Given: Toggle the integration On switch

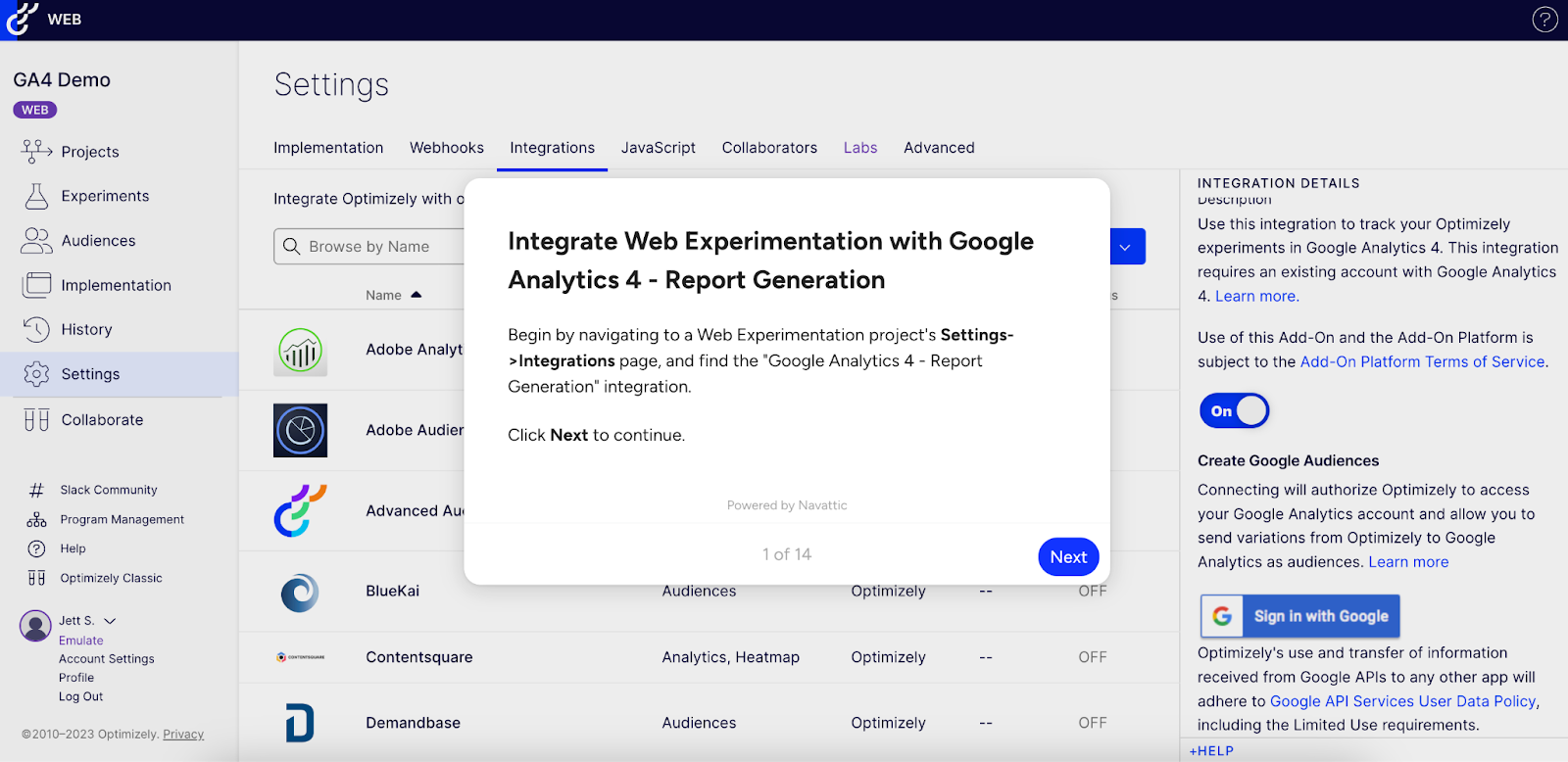Looking at the screenshot, I should [x=1234, y=411].
